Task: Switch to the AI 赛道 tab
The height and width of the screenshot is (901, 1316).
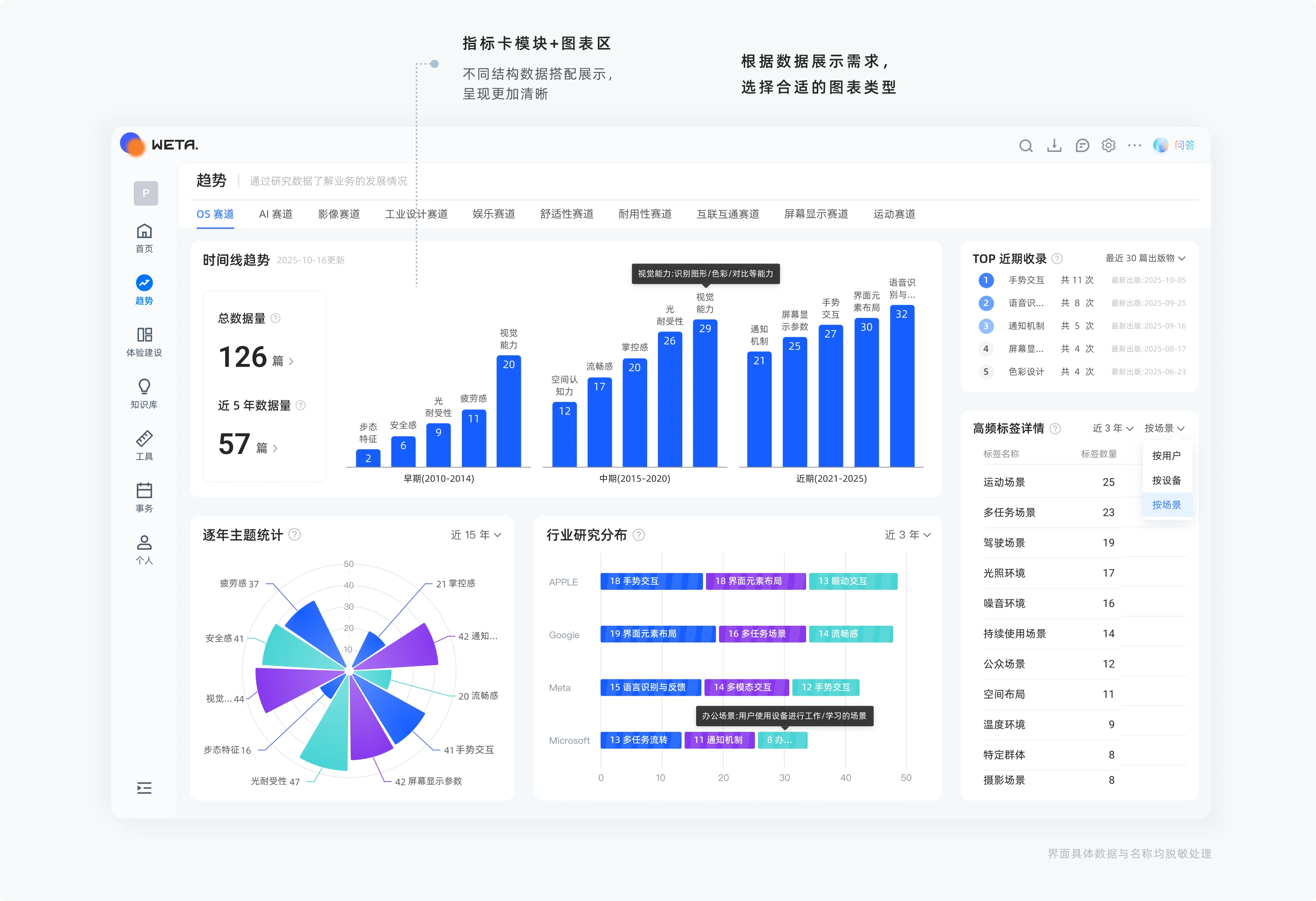Action: [276, 214]
